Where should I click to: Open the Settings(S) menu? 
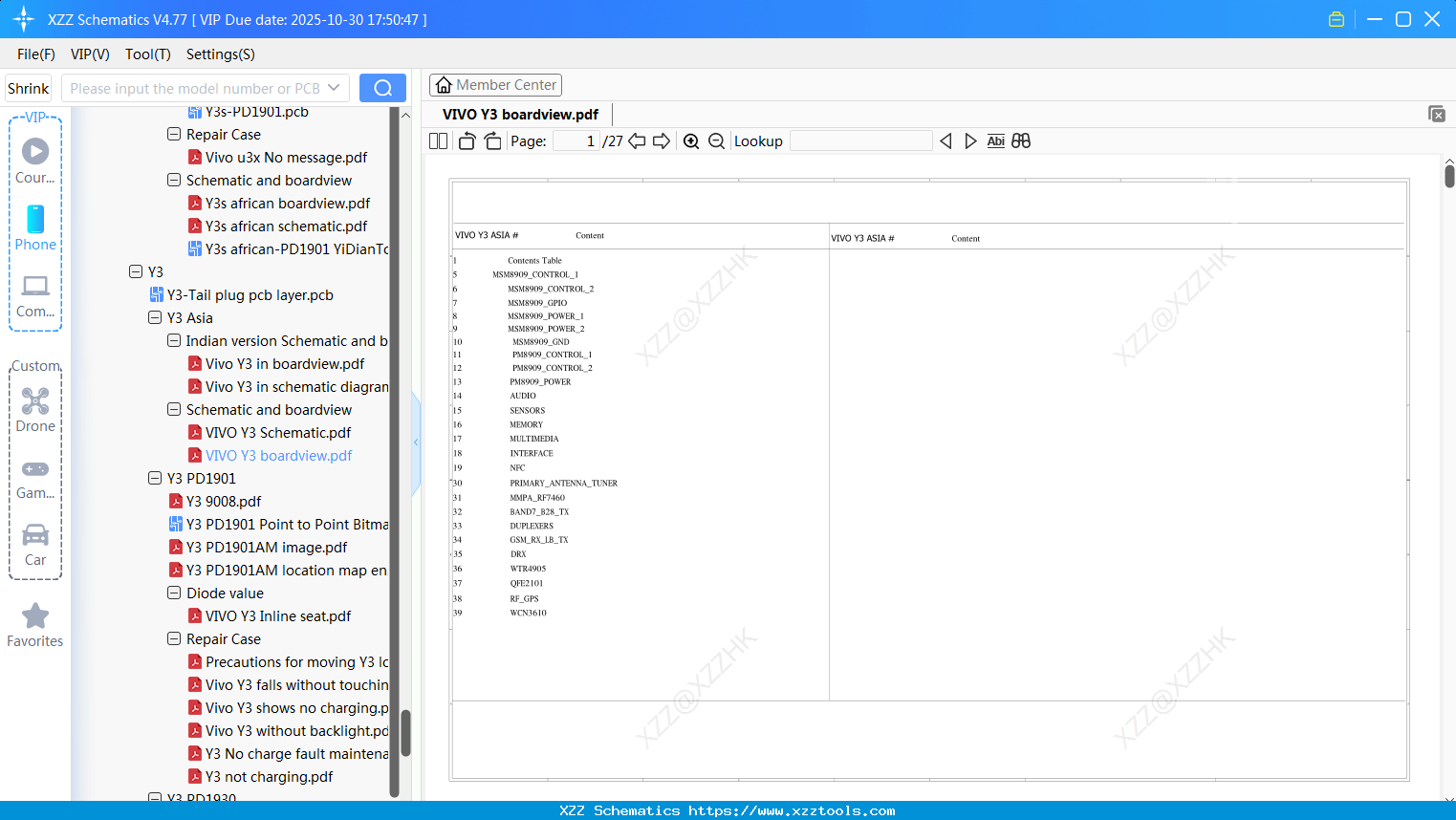[x=221, y=54]
